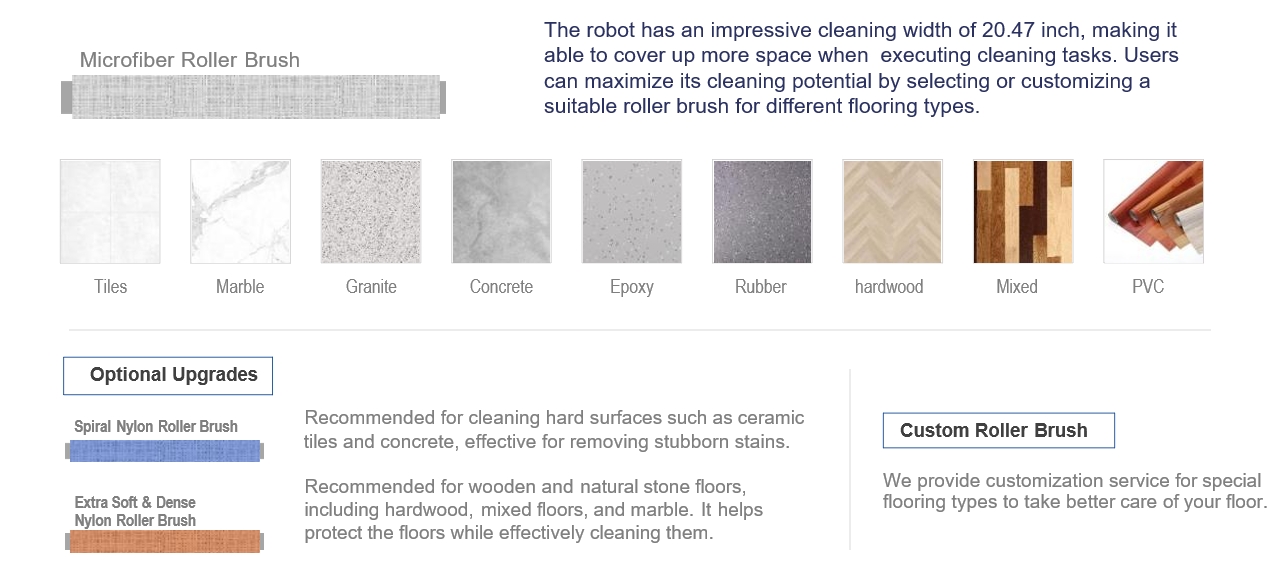Click the PVC caption text

(x=1148, y=287)
